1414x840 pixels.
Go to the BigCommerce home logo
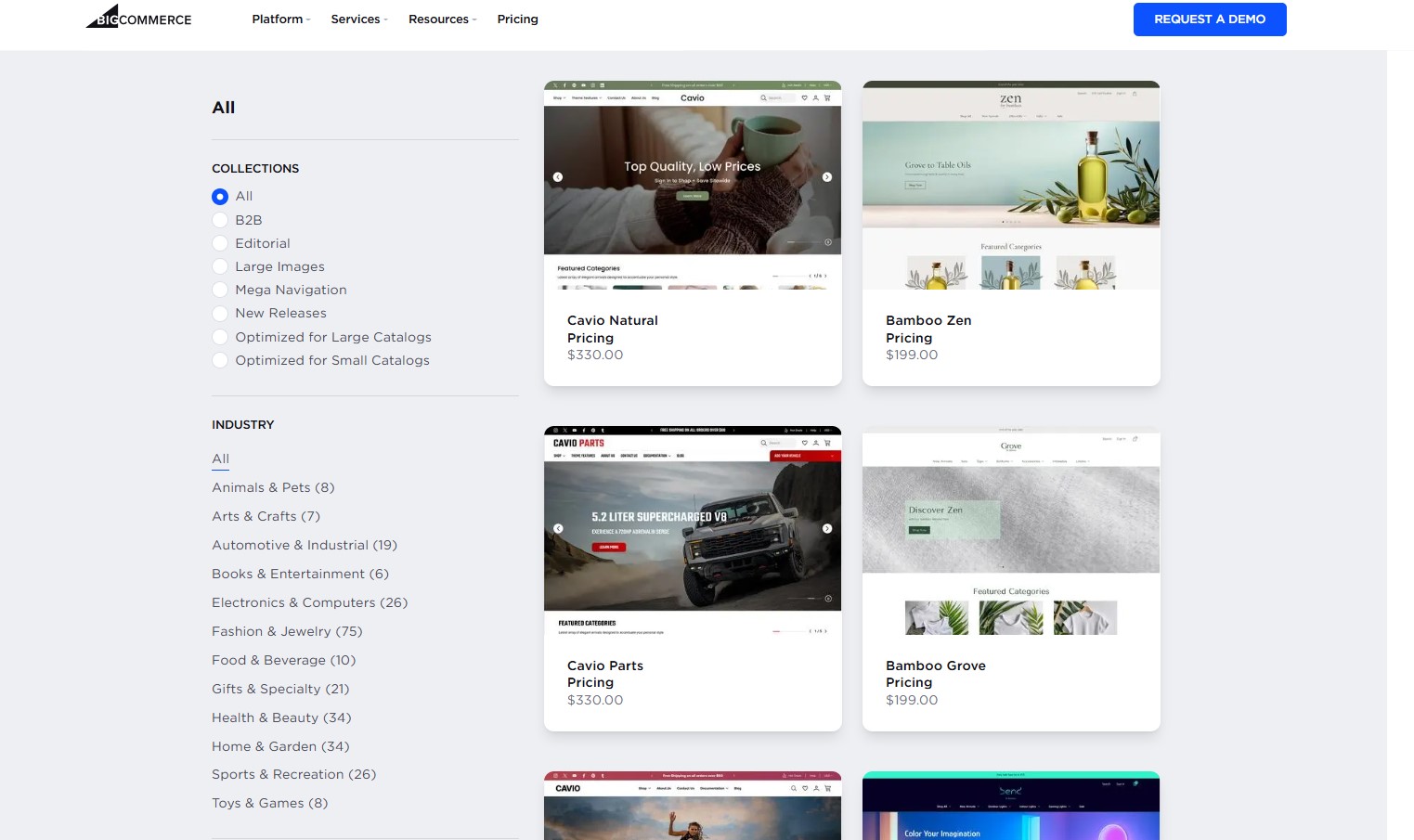[139, 18]
